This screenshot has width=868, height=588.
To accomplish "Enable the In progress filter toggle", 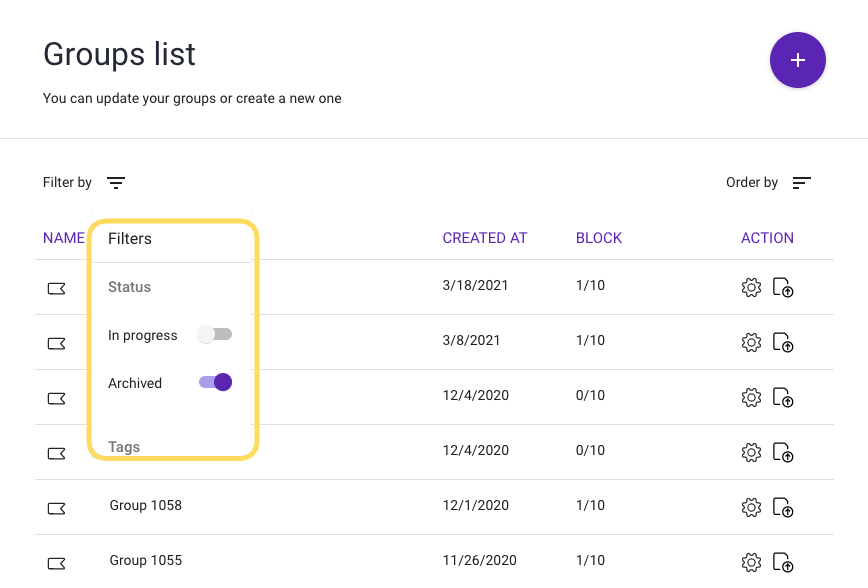I will tap(215, 335).
